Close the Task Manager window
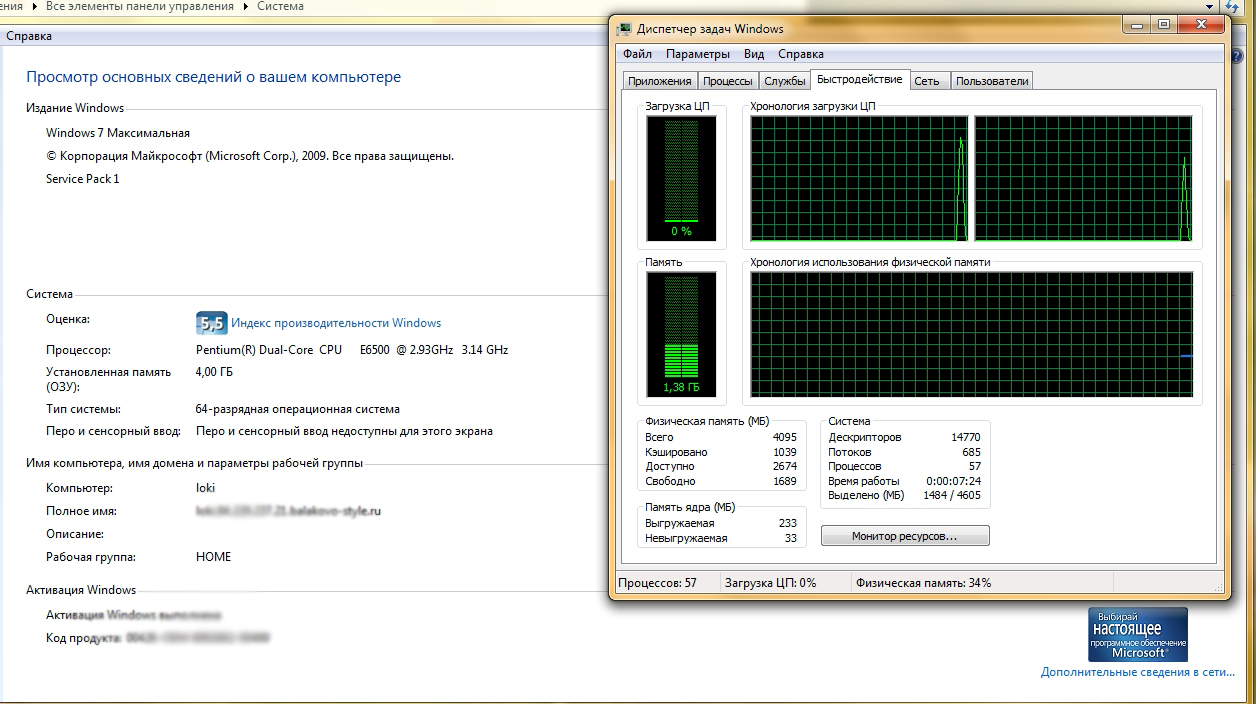 (x=1199, y=25)
